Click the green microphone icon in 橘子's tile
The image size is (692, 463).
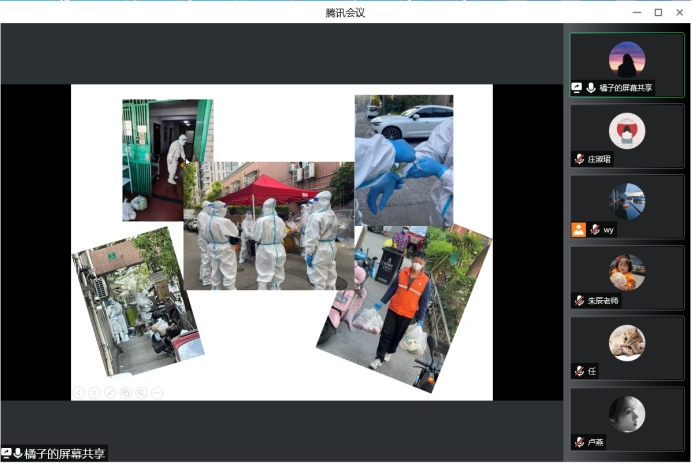click(x=591, y=88)
